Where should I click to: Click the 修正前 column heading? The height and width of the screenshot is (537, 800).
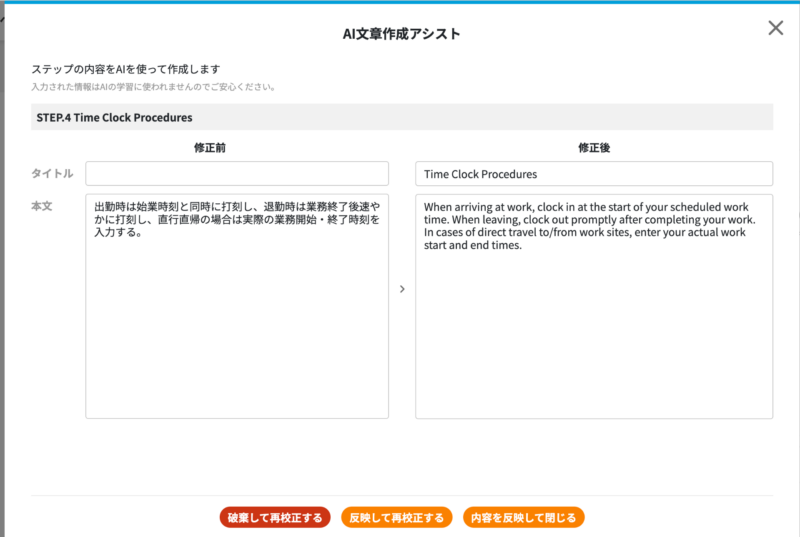(210, 148)
